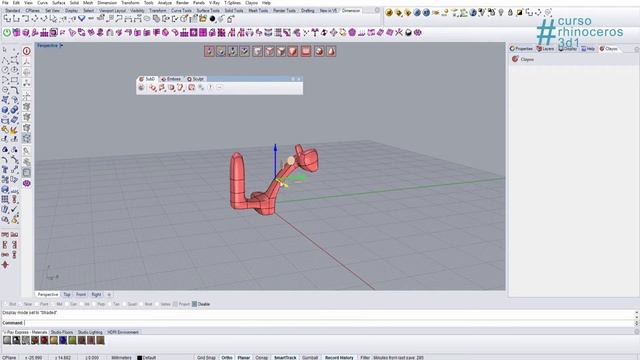The image size is (640, 360).
Task: Pick the yellow V-Ray material swatch
Action: [53, 340]
